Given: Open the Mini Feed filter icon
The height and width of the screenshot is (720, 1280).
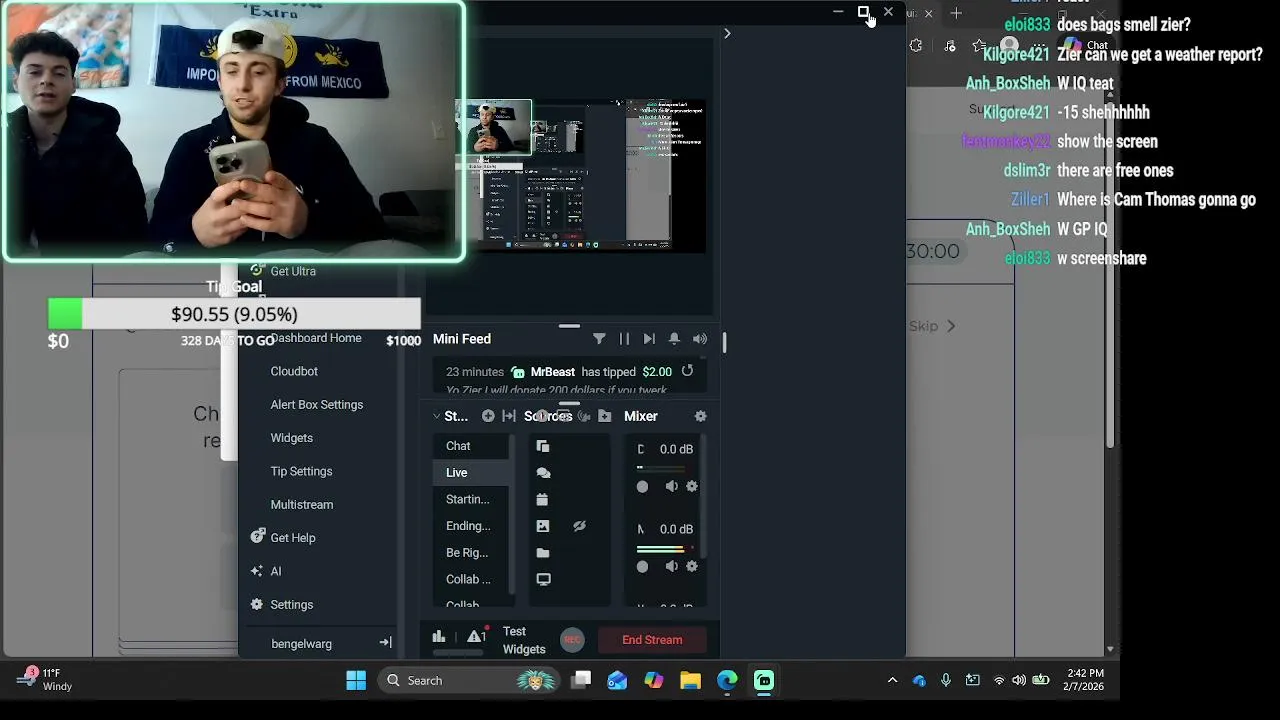Looking at the screenshot, I should click(599, 339).
